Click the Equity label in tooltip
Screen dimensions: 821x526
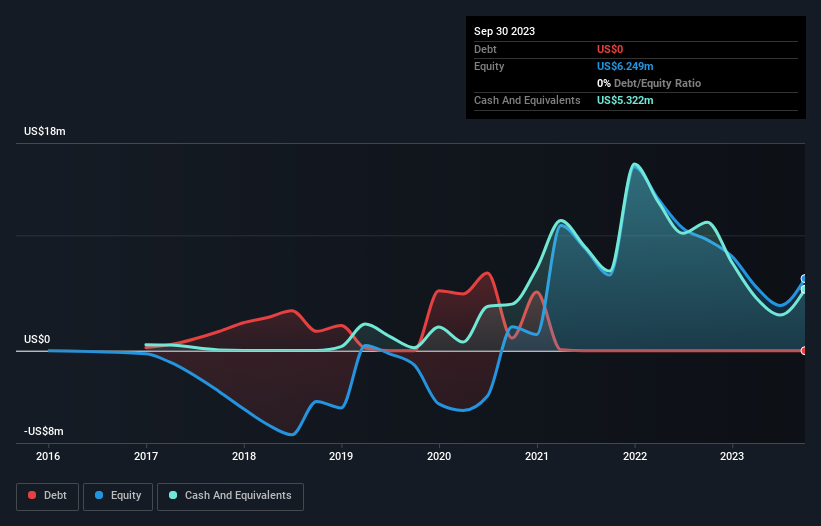point(489,66)
